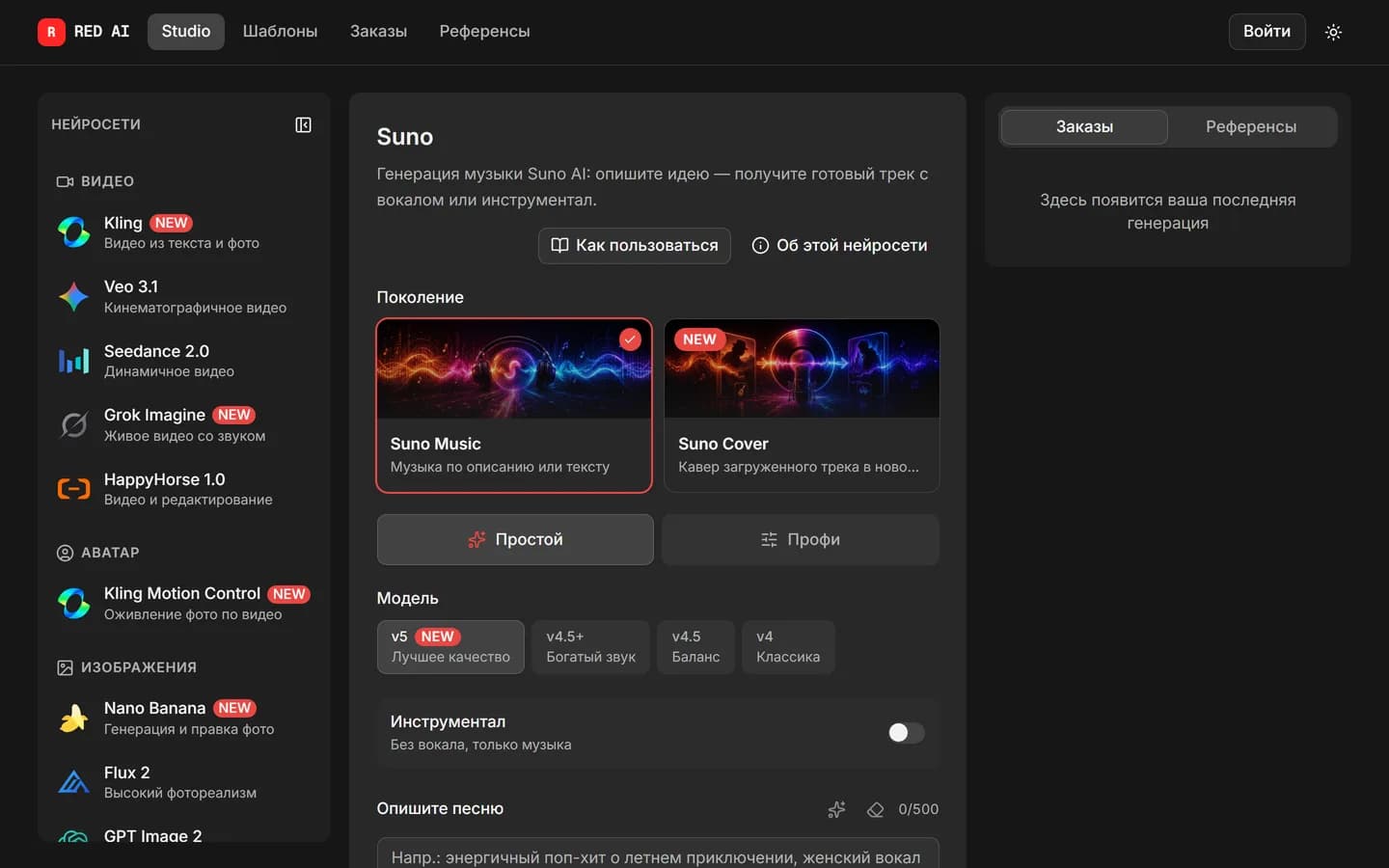Click the info icon in Об этой нейросети
This screenshot has width=1389, height=868.
pyautogui.click(x=760, y=246)
